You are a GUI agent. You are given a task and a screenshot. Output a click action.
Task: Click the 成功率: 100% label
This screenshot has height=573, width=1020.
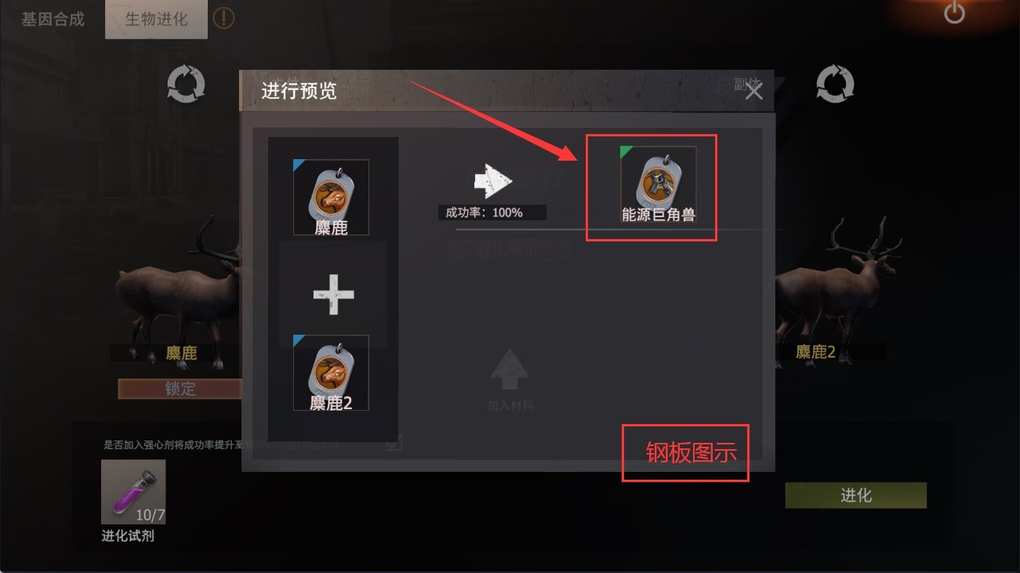coord(485,213)
